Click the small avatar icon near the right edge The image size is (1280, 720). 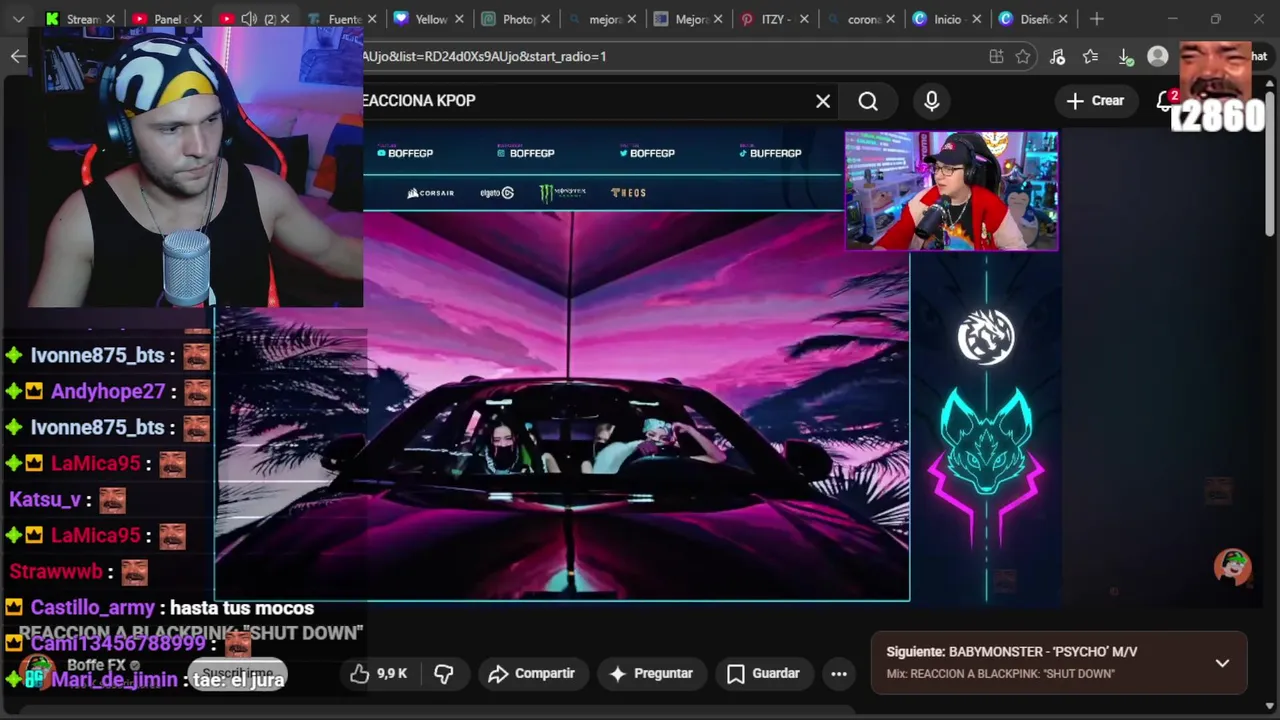pyautogui.click(x=1232, y=567)
